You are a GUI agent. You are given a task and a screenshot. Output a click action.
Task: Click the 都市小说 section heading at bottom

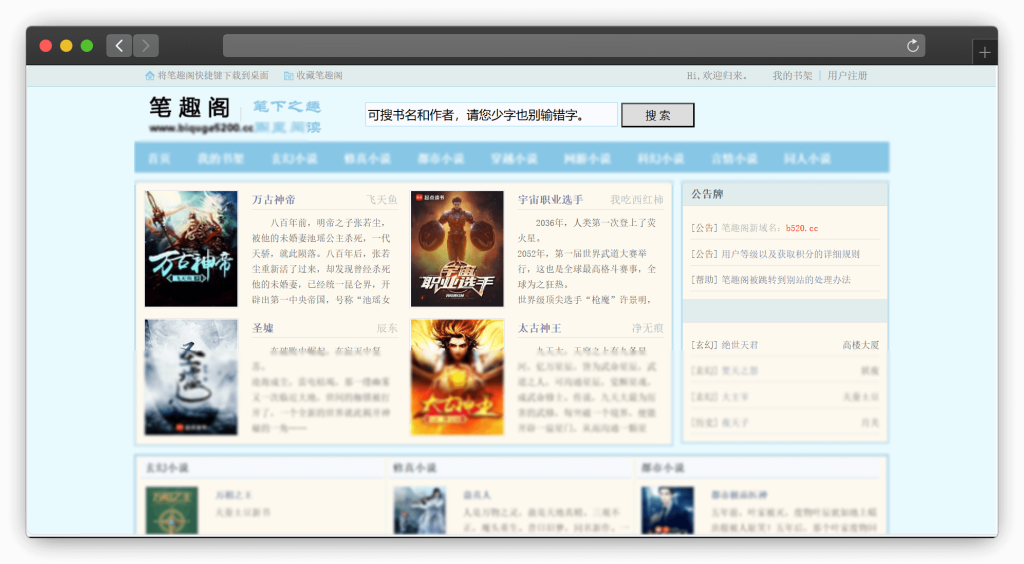(x=662, y=468)
